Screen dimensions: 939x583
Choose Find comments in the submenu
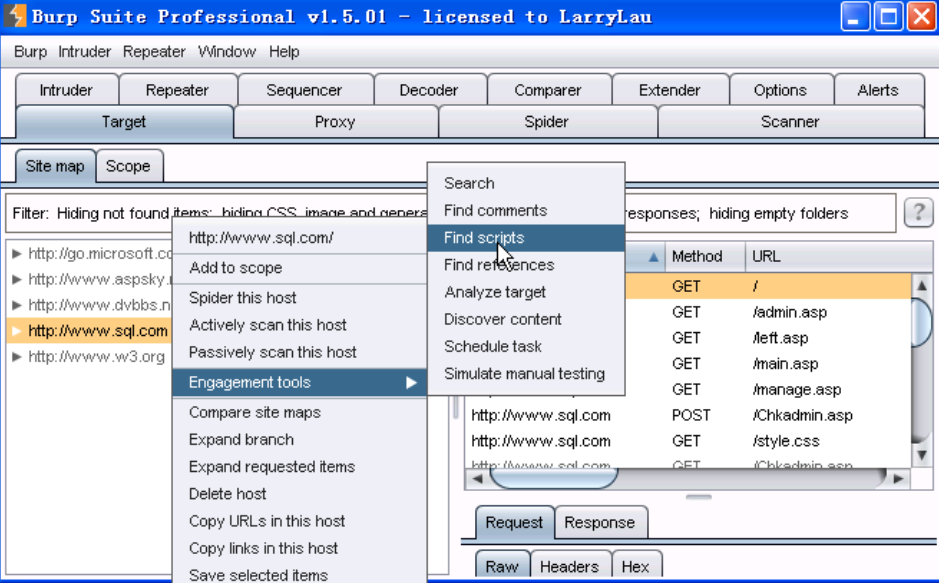[526, 211]
